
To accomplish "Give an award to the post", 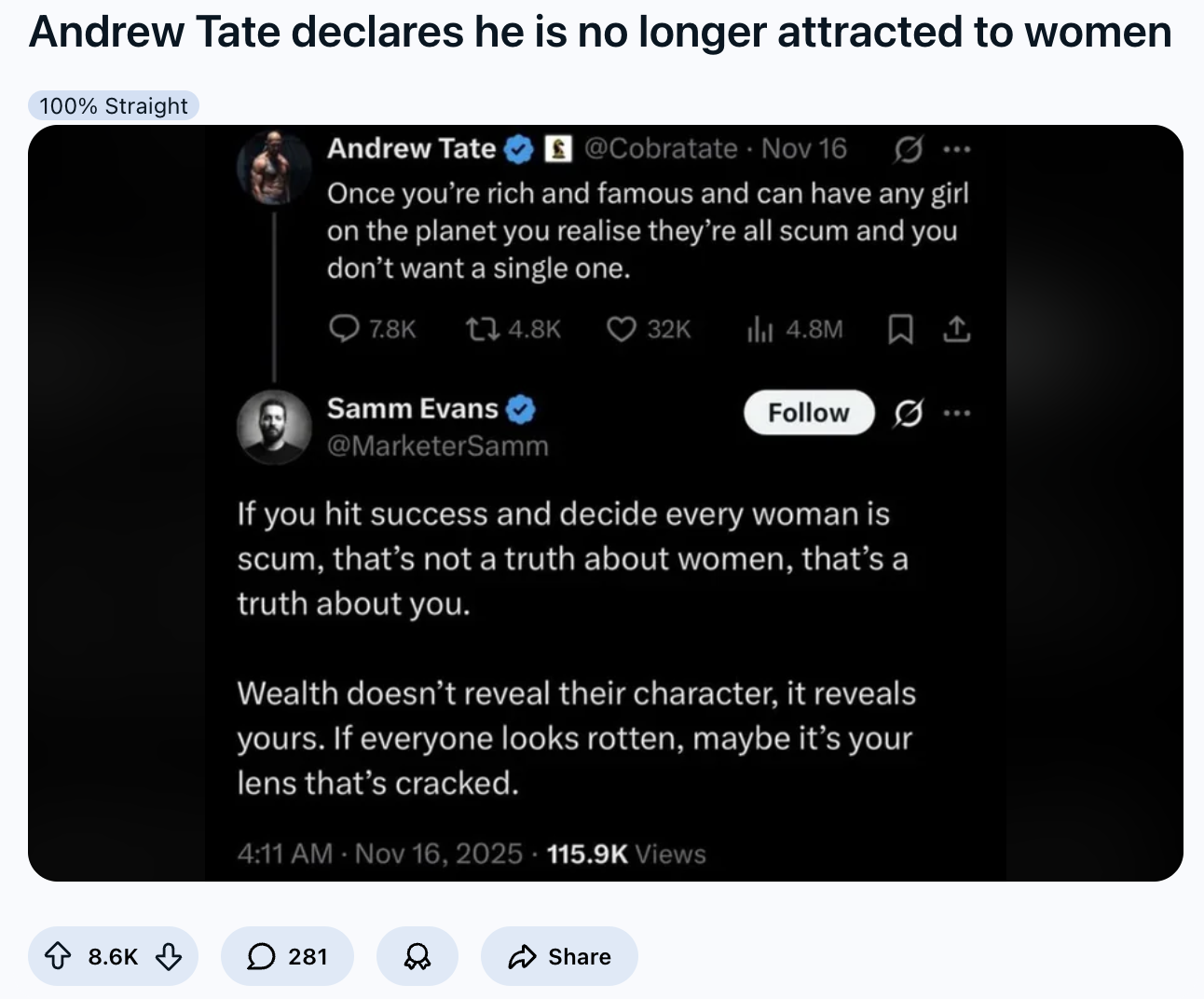I will tap(417, 956).
